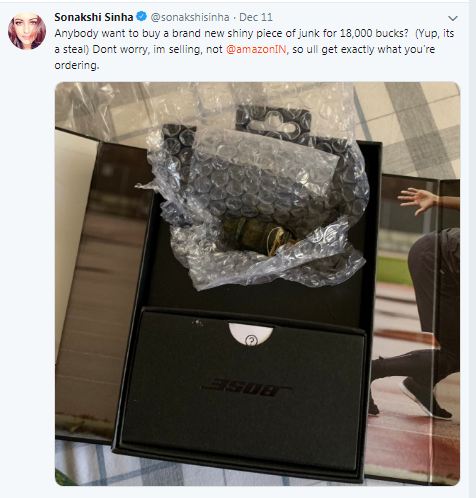Click the black cardboard hang tab cutout
Viewport: 476px width, 498px height.
click(x=273, y=122)
